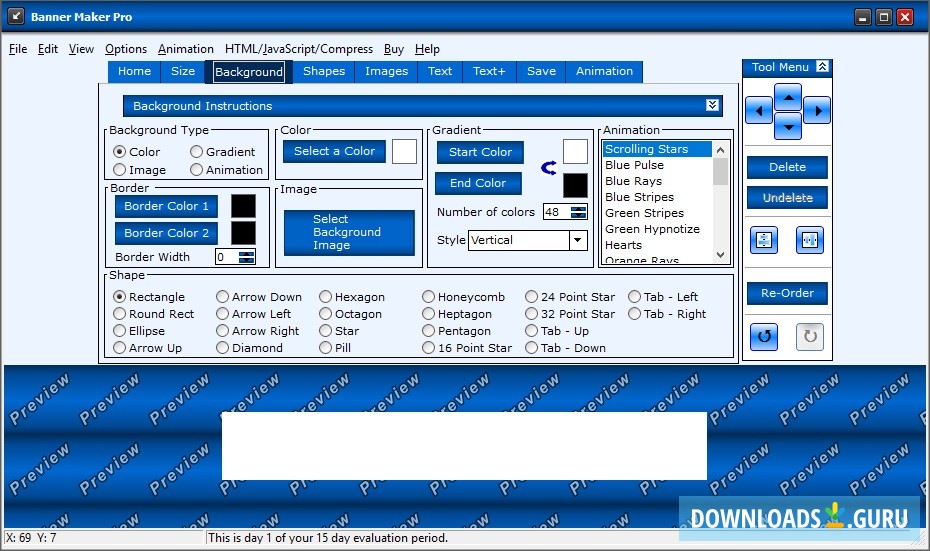Click the Delete button
Viewport: 930px width, 551px height.
[787, 167]
